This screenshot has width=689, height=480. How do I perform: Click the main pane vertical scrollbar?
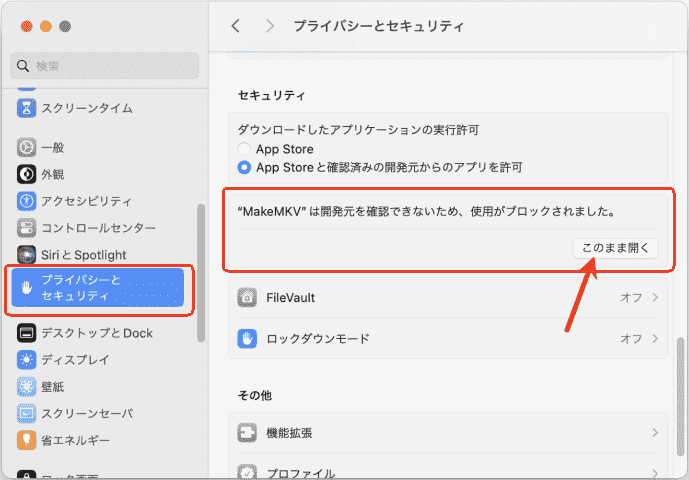[680, 397]
